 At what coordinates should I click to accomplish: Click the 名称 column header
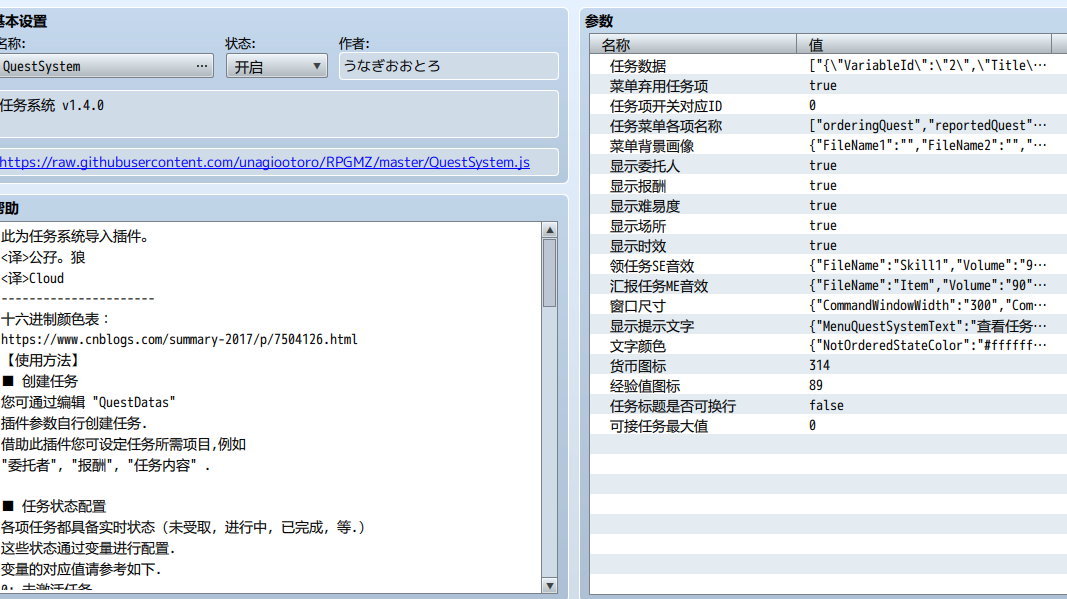click(x=693, y=45)
